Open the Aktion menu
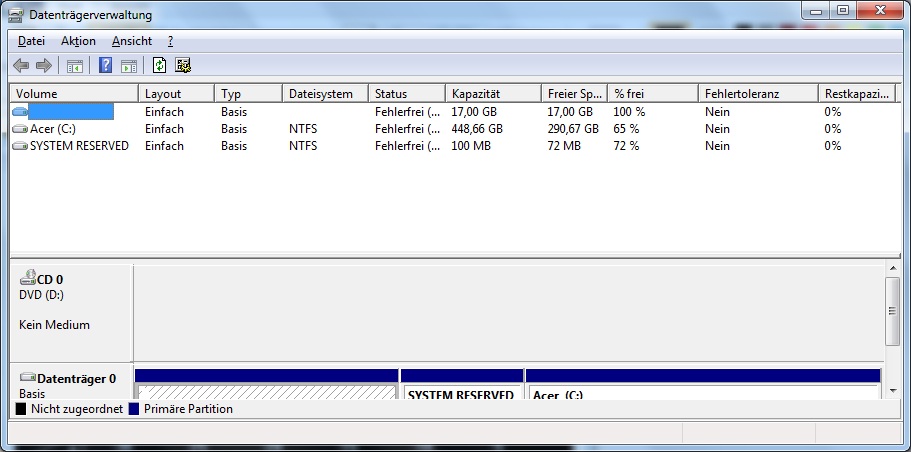Viewport: 911px width, 452px height. pos(78,41)
